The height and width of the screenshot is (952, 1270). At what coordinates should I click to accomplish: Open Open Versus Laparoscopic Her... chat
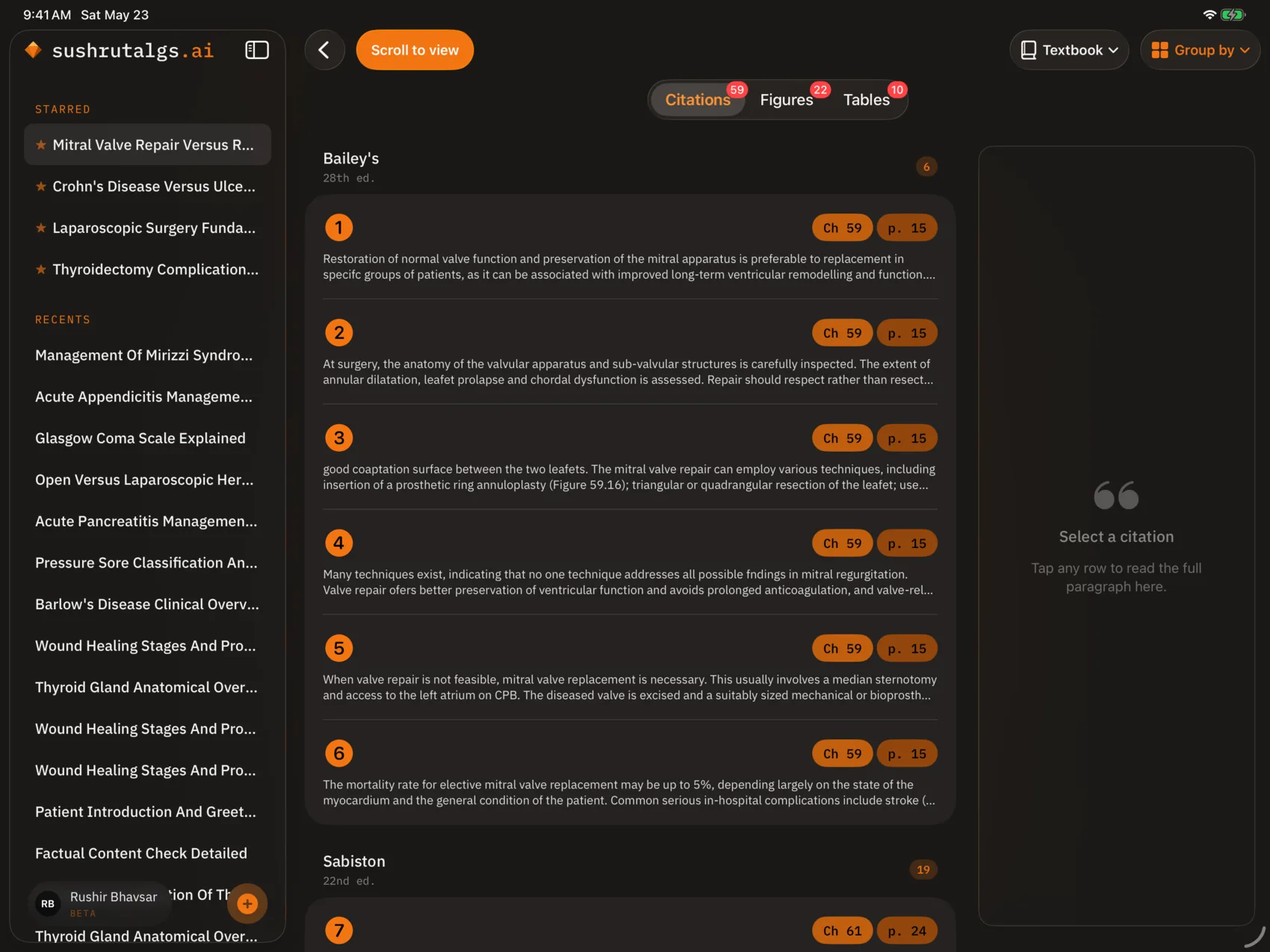[x=147, y=480]
